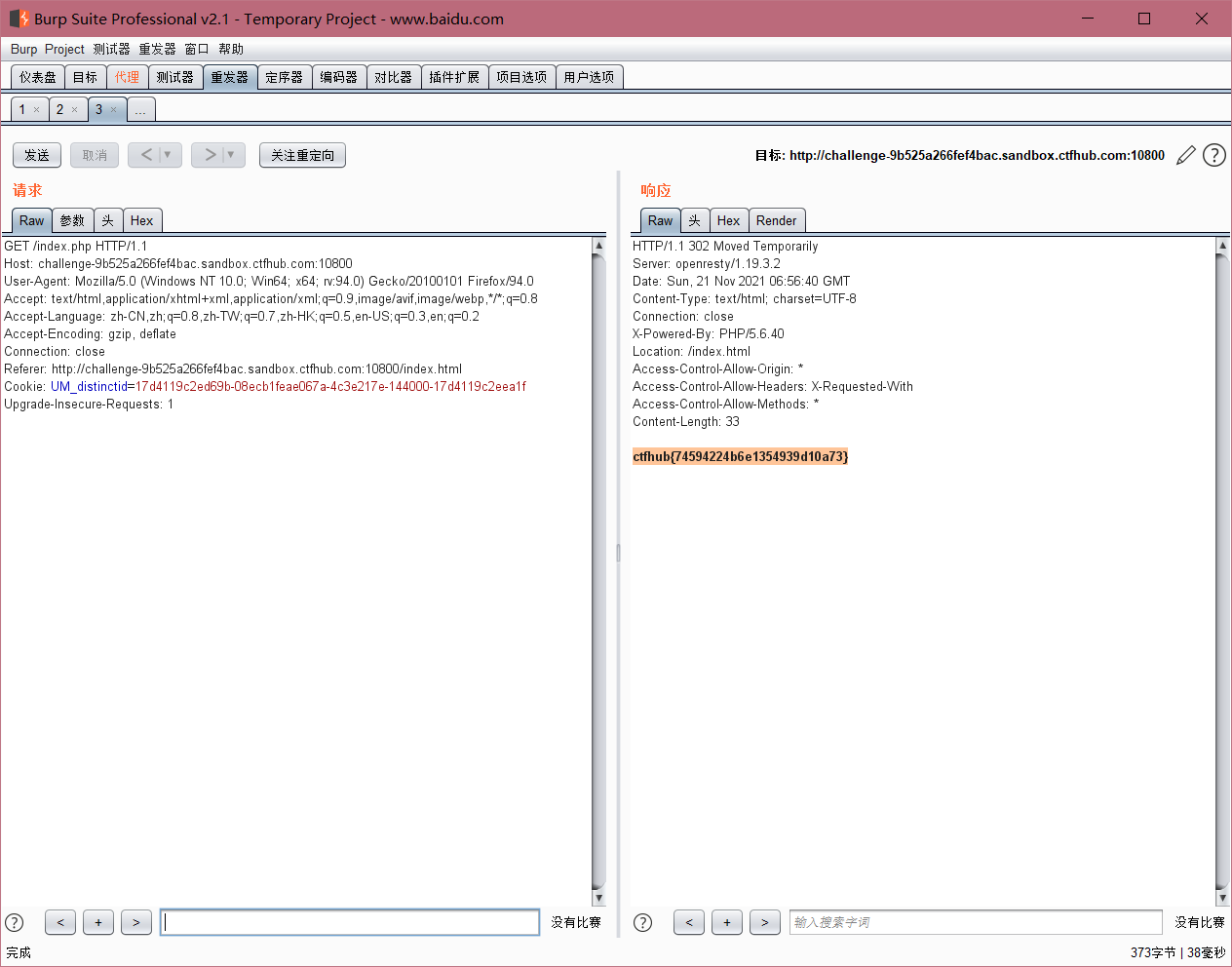Click the response search input field

[x=975, y=922]
